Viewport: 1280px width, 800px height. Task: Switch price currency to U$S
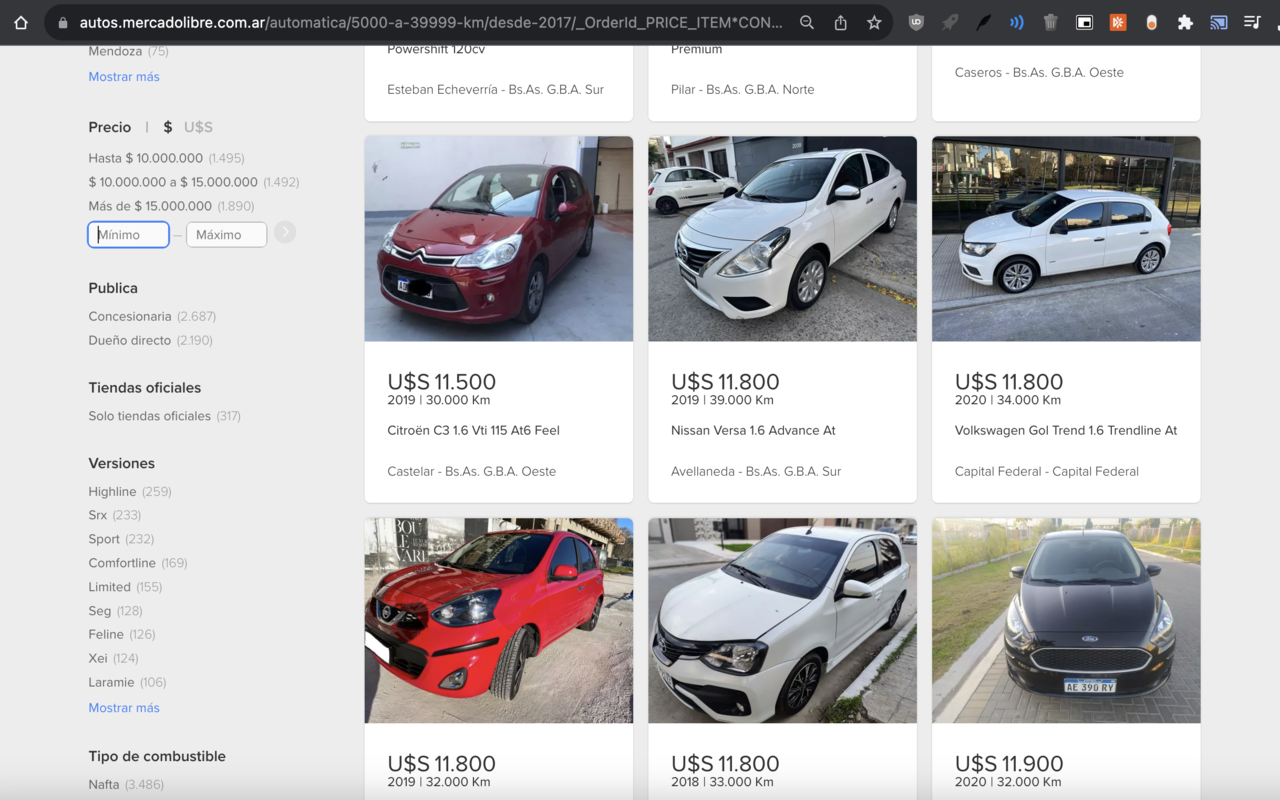tap(198, 127)
